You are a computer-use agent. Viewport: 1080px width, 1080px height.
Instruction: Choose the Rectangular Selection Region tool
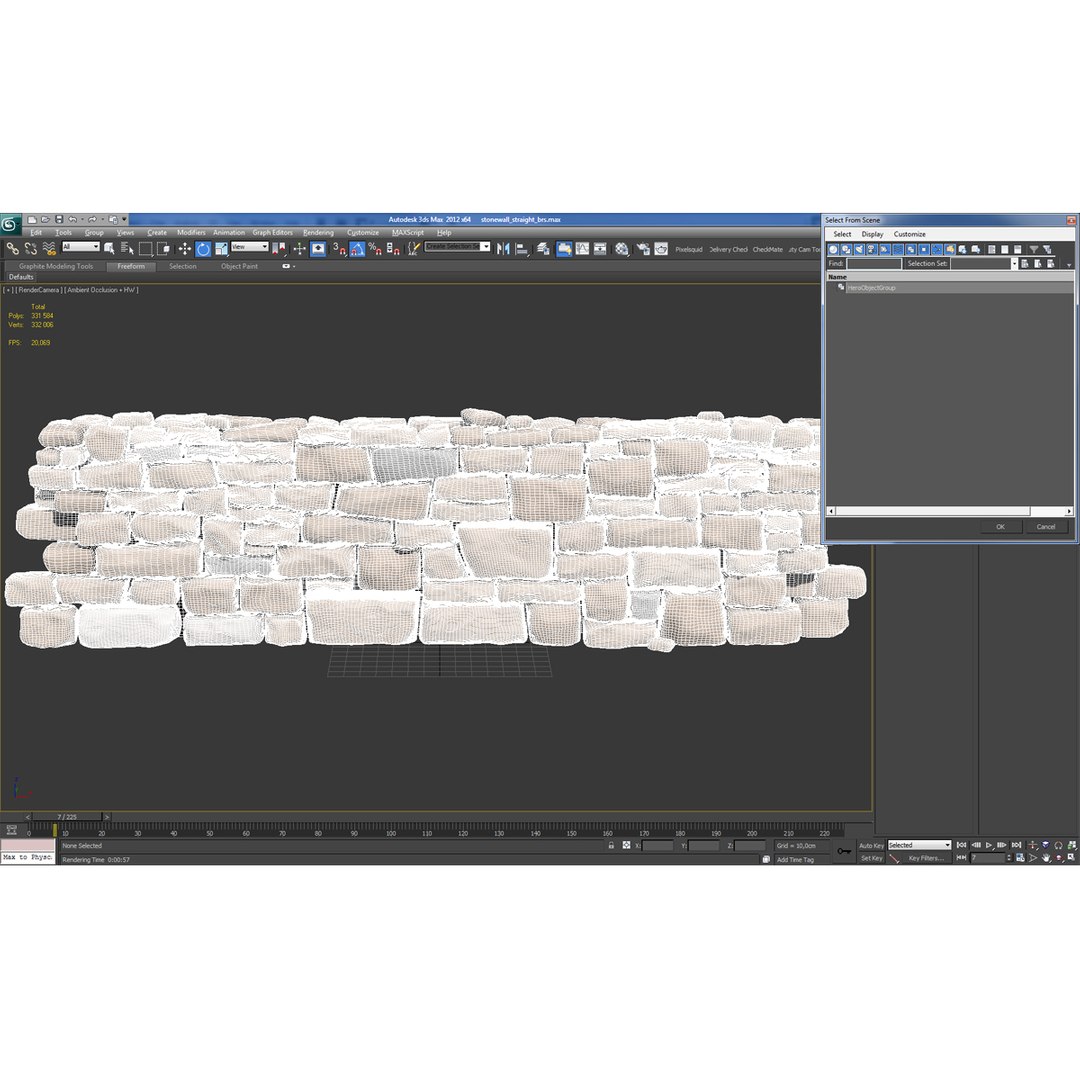coord(145,249)
